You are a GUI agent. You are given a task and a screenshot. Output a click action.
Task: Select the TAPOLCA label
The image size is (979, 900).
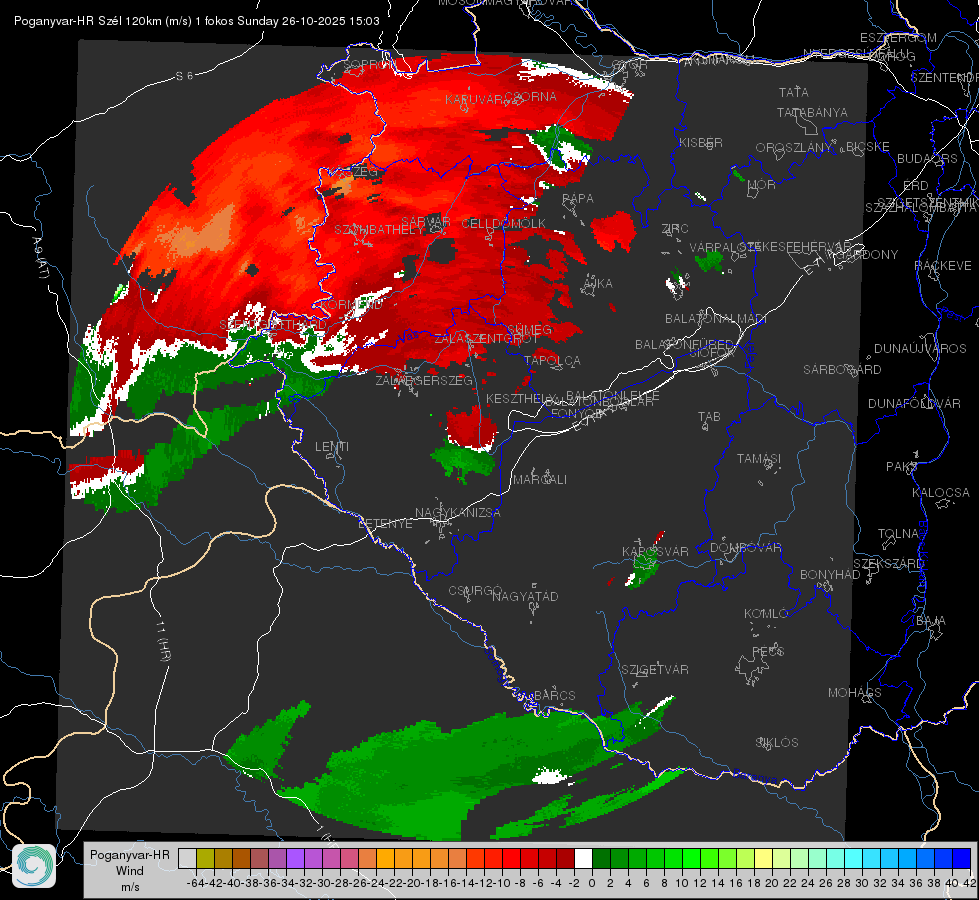[553, 360]
